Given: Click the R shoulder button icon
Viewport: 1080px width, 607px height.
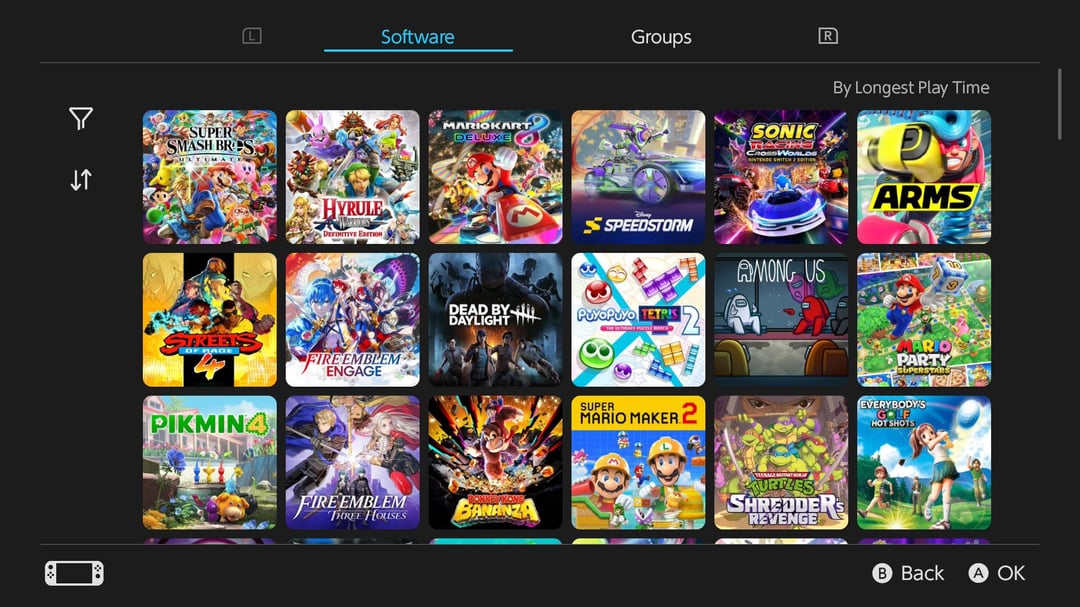Looking at the screenshot, I should pyautogui.click(x=828, y=36).
